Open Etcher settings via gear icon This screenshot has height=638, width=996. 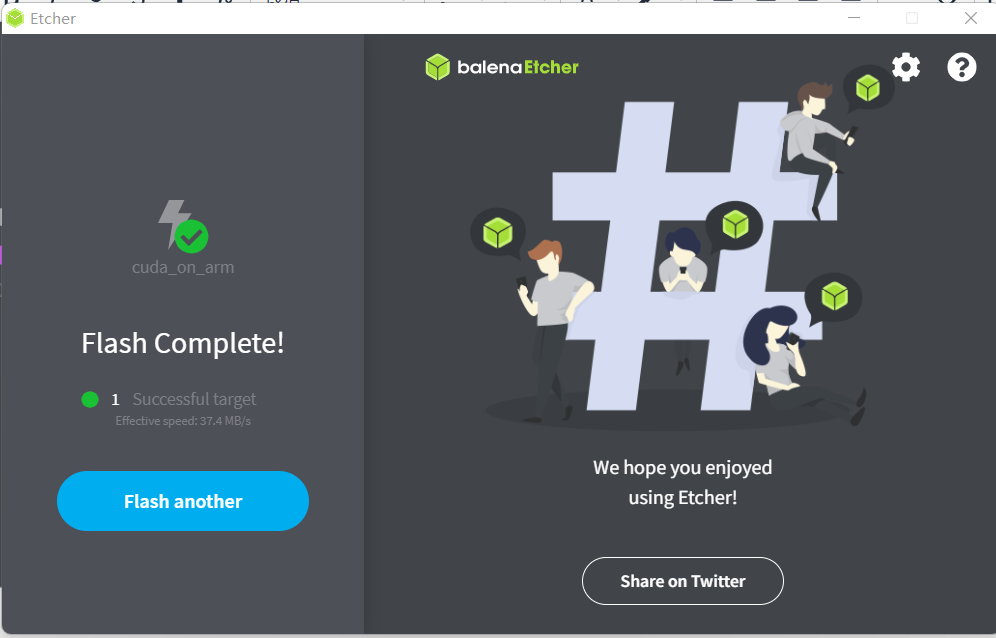(906, 67)
